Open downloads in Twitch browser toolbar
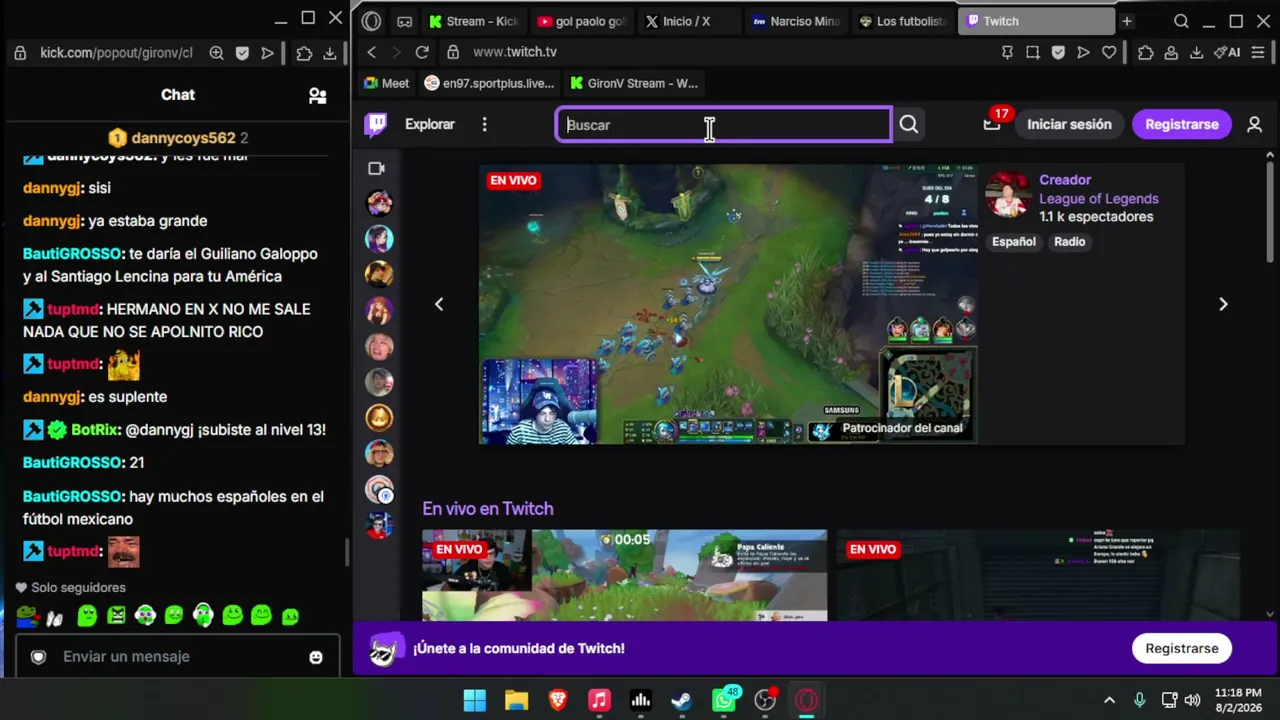This screenshot has height=720, width=1280. tap(1196, 52)
